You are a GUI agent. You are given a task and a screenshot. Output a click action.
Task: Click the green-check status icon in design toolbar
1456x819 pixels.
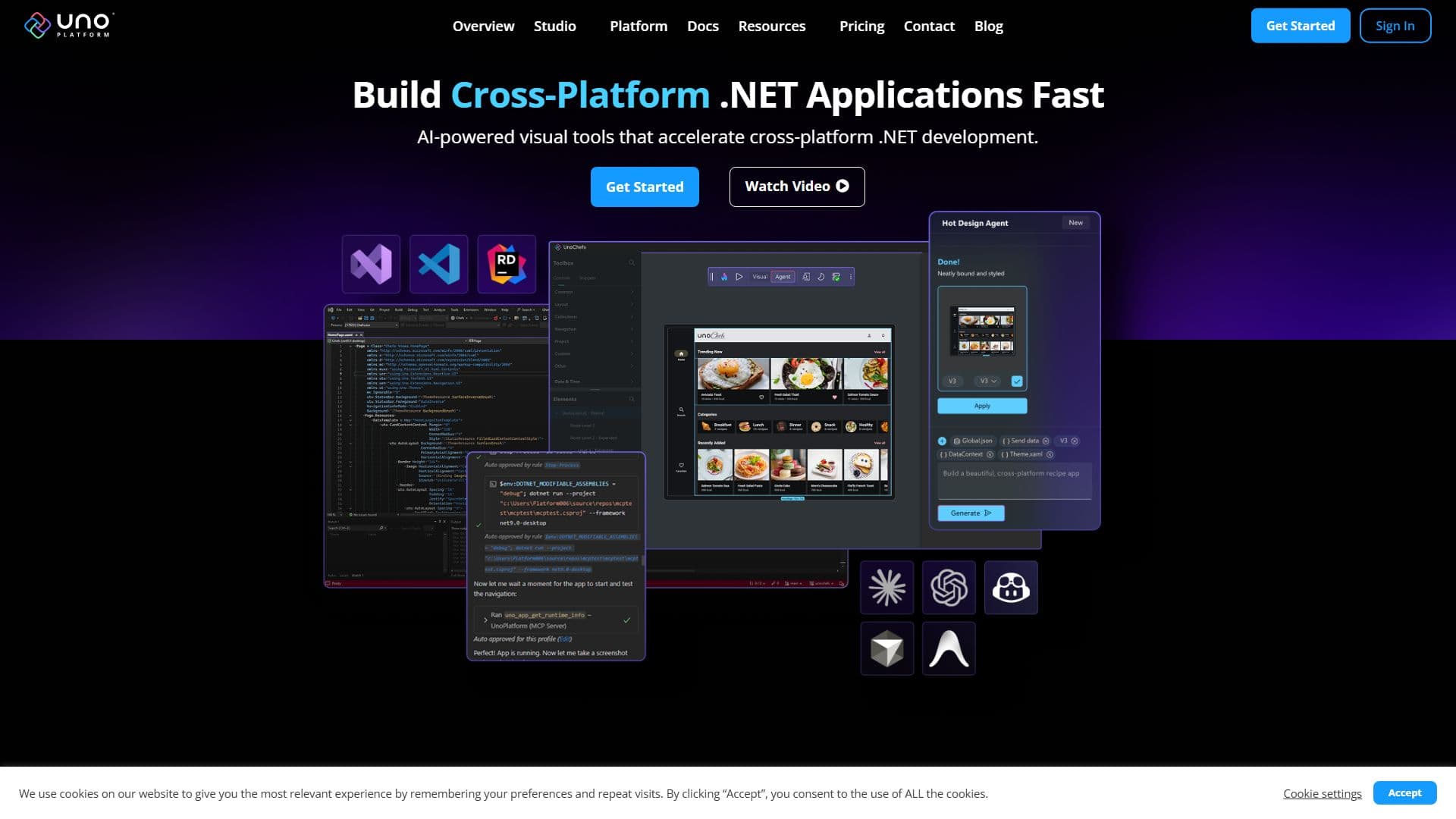coord(836,277)
